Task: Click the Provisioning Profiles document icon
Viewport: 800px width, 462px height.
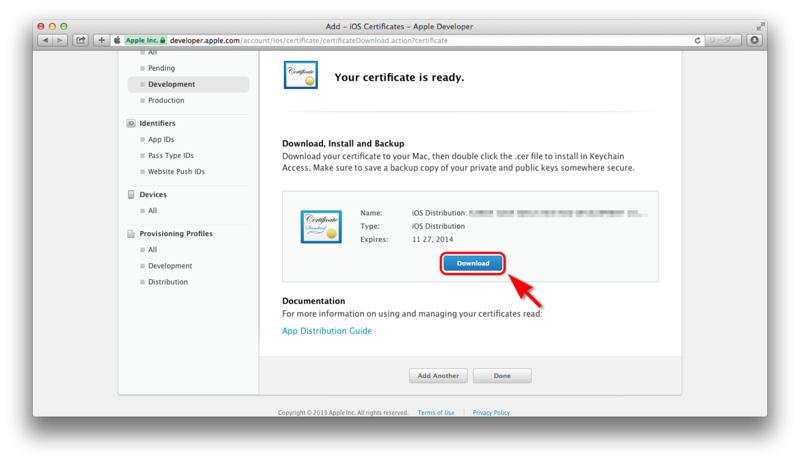Action: coord(131,234)
